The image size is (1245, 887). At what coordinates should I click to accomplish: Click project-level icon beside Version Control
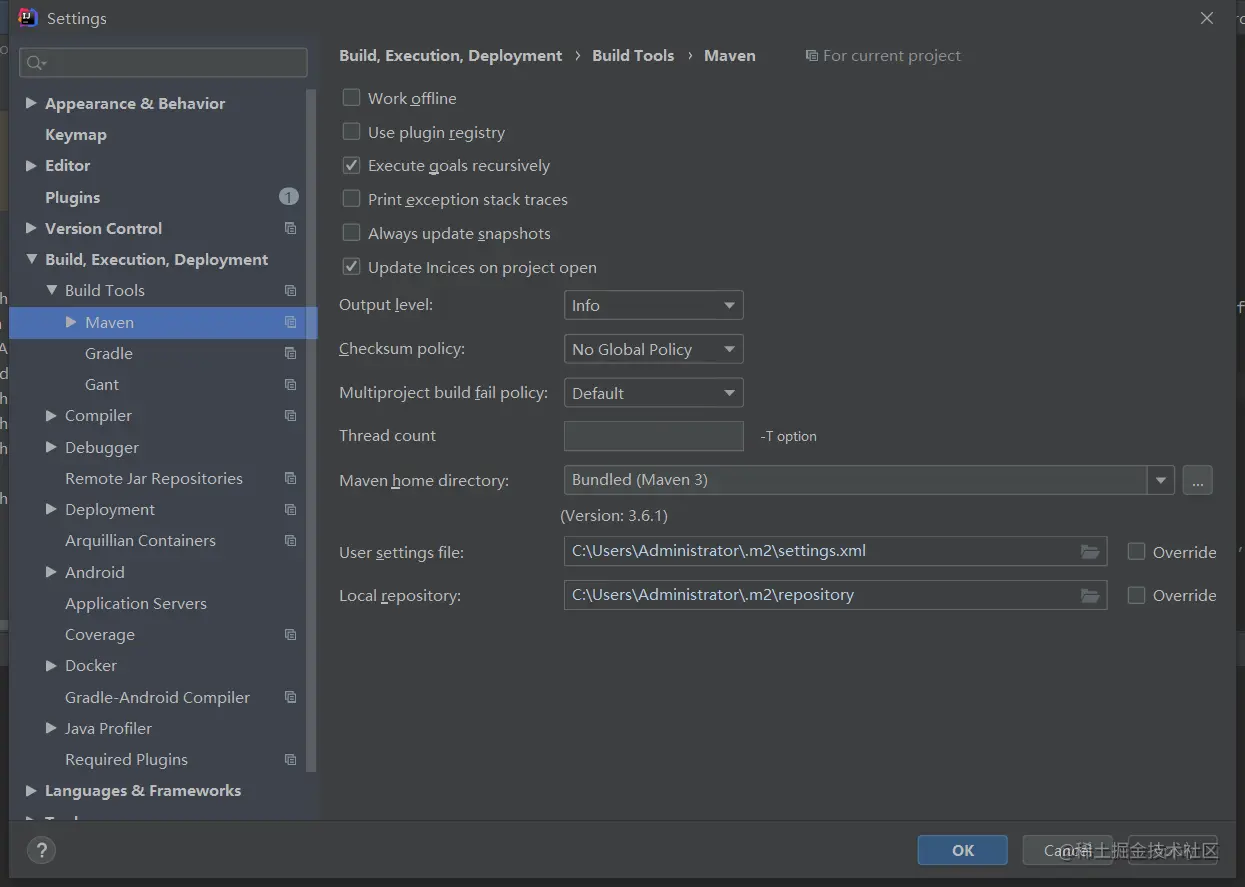[290, 228]
